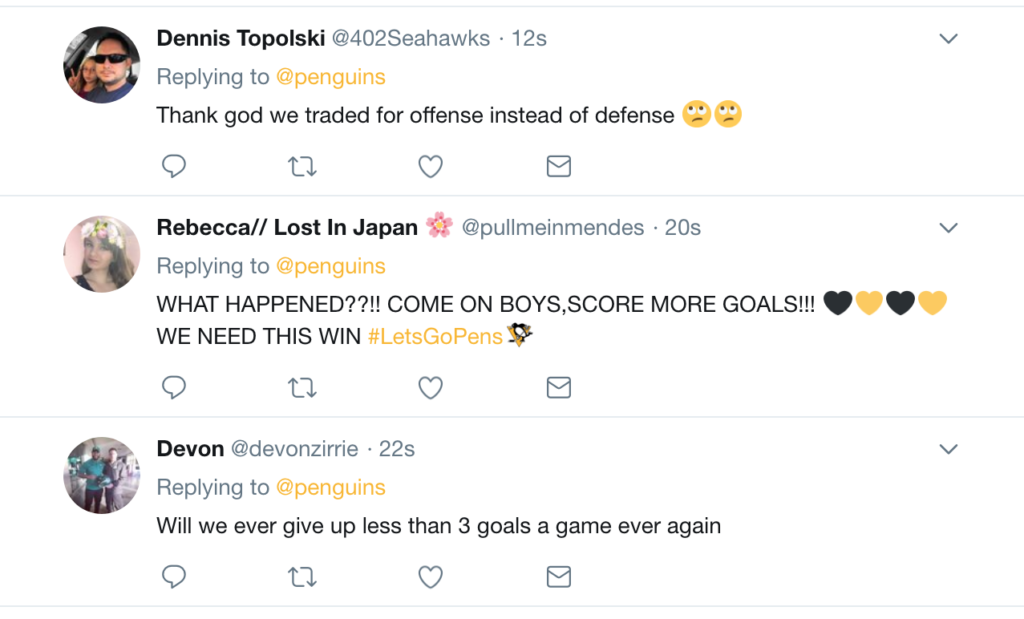Reply to Rebecca's WHAT HAPPENED tweet
Screen dimensions: 1024x619
coord(174,387)
